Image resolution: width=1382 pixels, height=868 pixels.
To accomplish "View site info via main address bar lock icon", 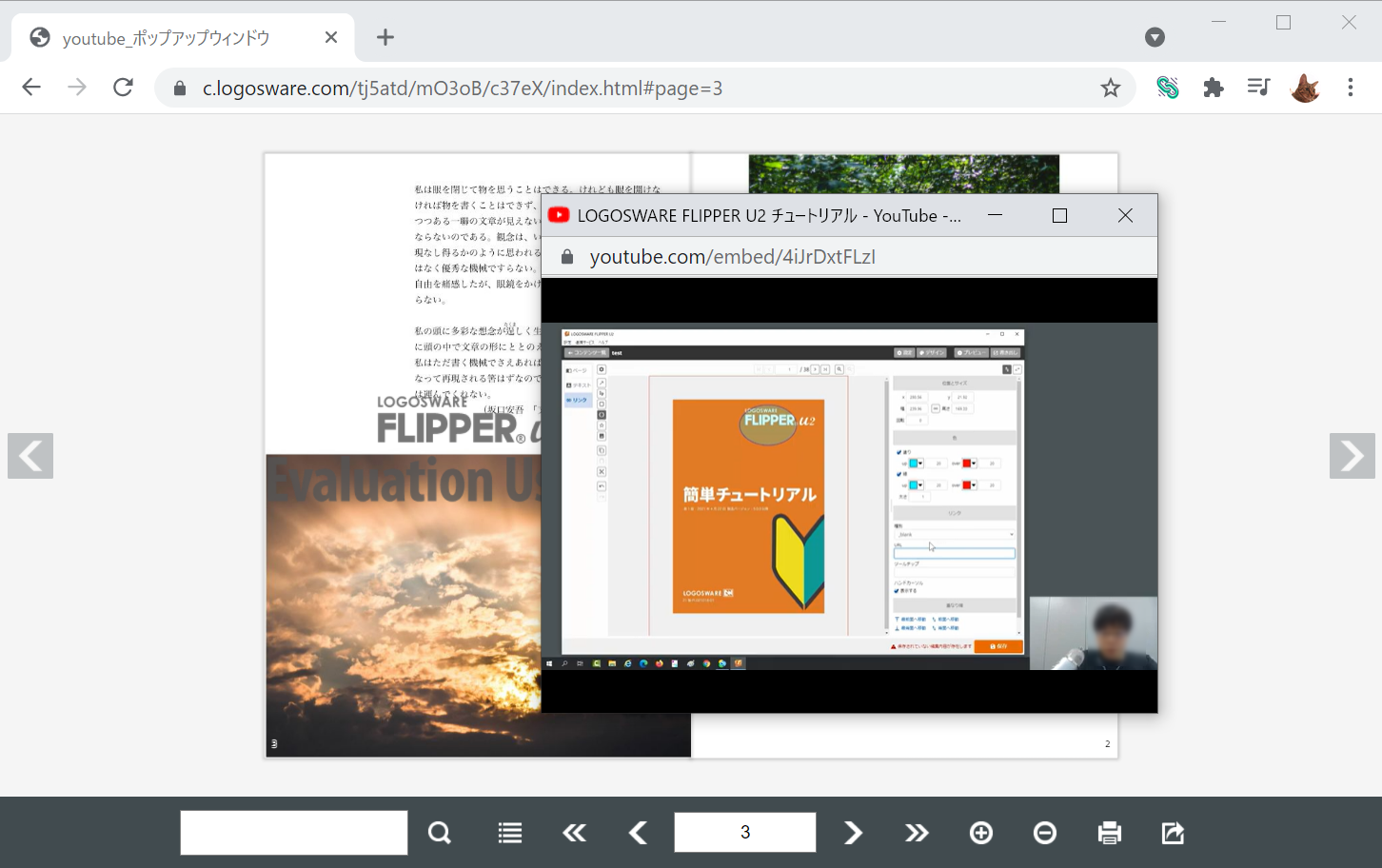I will [x=180, y=89].
